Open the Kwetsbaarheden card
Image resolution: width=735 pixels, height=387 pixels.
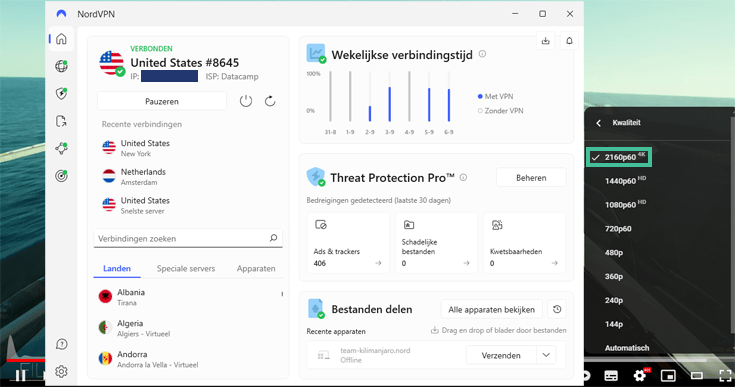pos(525,242)
